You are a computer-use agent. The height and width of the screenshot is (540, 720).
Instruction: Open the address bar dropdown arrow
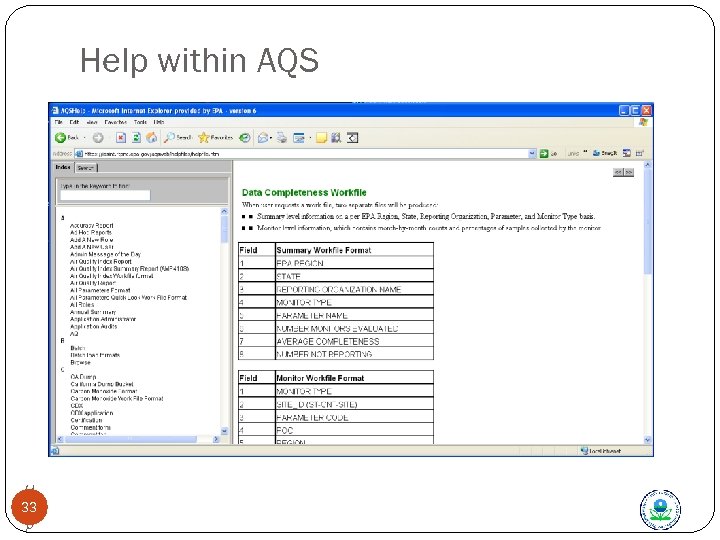coord(532,153)
